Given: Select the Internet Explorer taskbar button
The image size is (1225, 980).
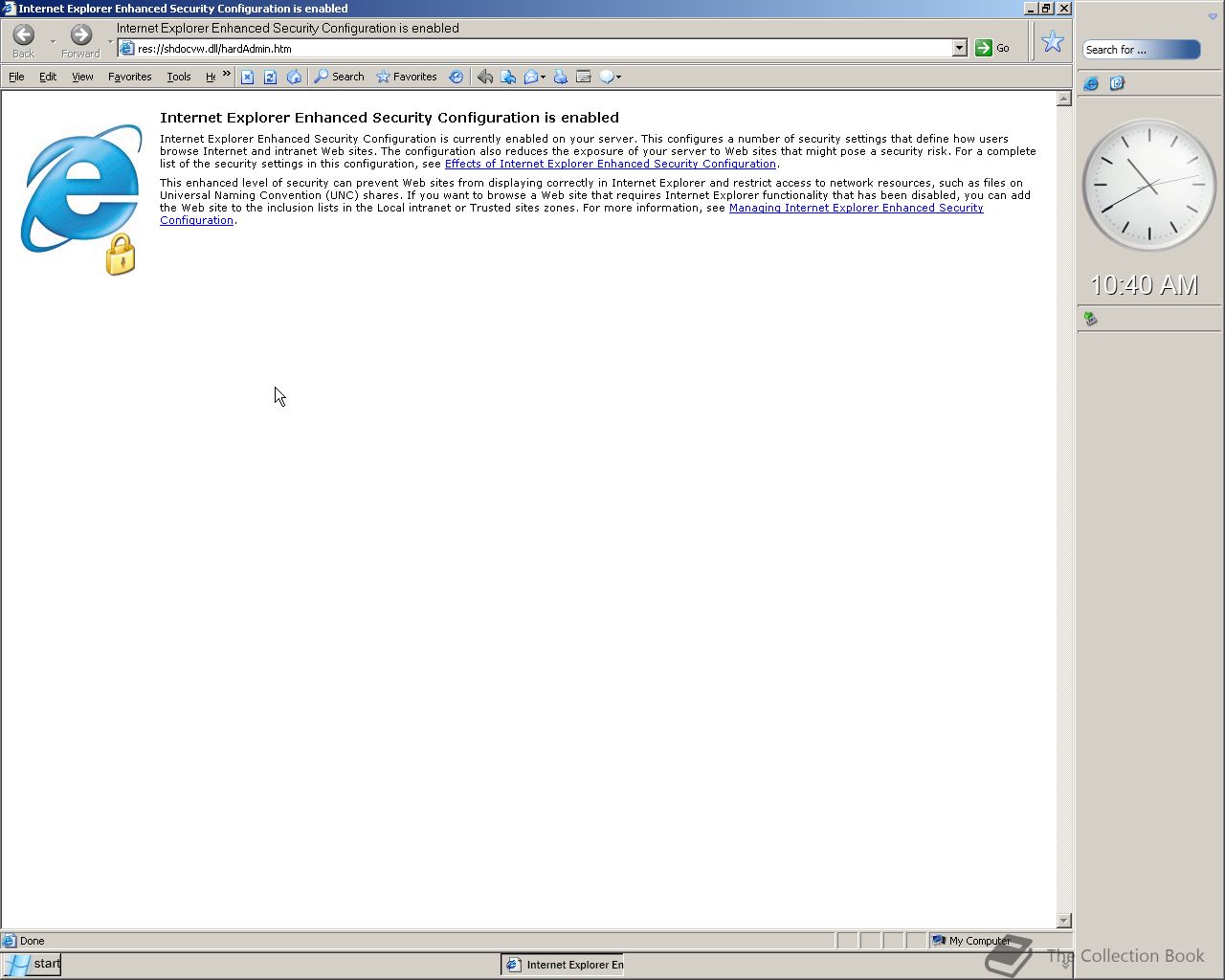Looking at the screenshot, I should 563,965.
